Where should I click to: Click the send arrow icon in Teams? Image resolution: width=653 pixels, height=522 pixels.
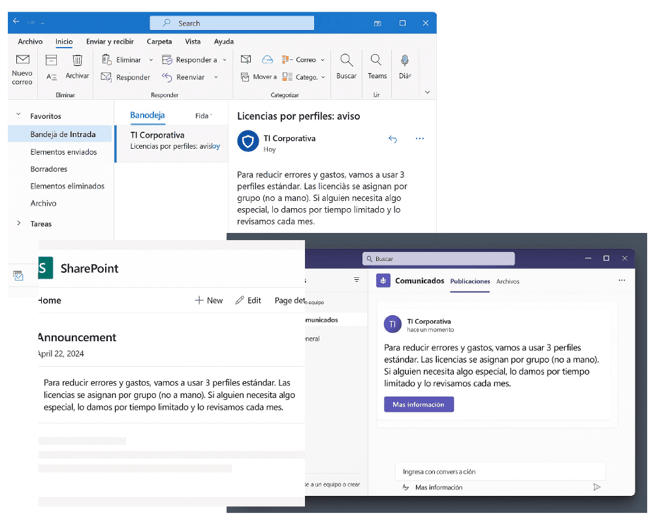[597, 487]
